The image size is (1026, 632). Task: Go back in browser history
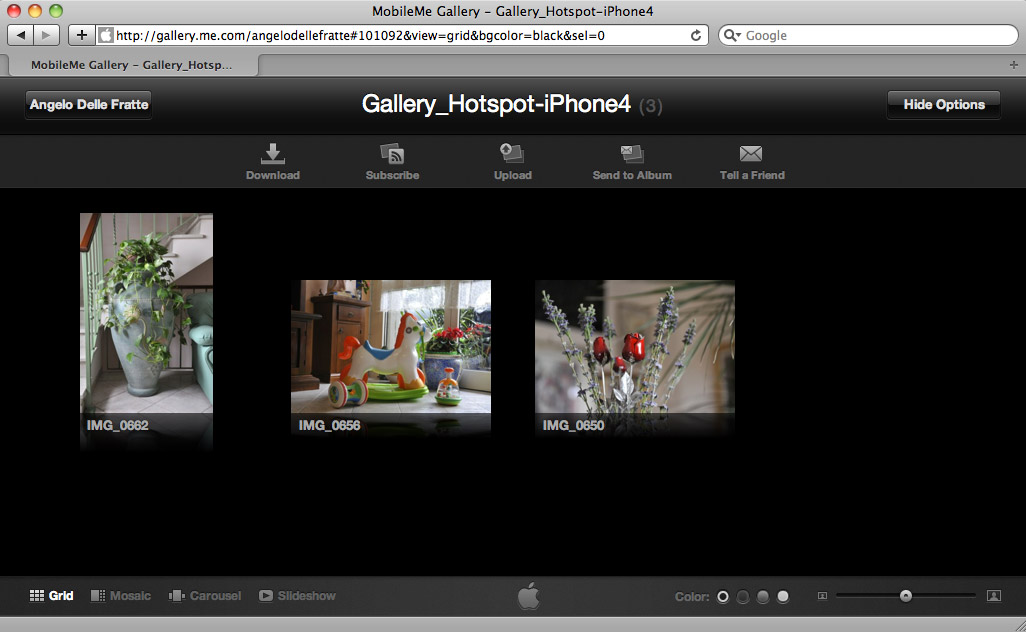[x=21, y=35]
